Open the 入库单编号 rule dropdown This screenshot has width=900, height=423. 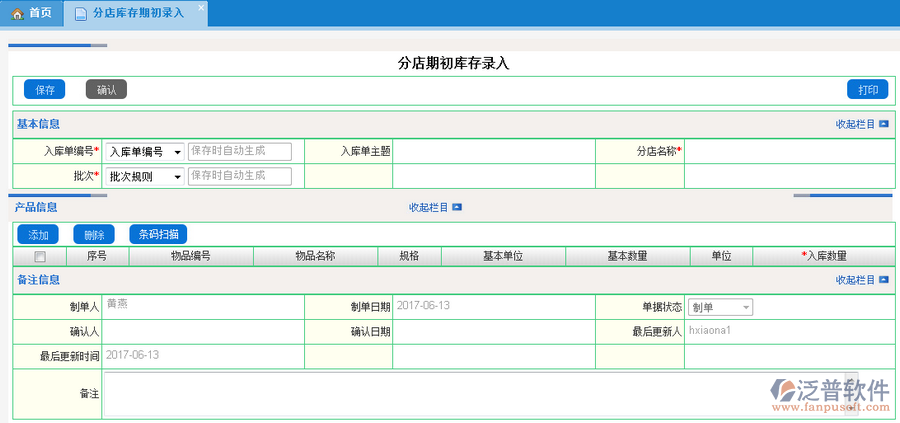click(144, 152)
